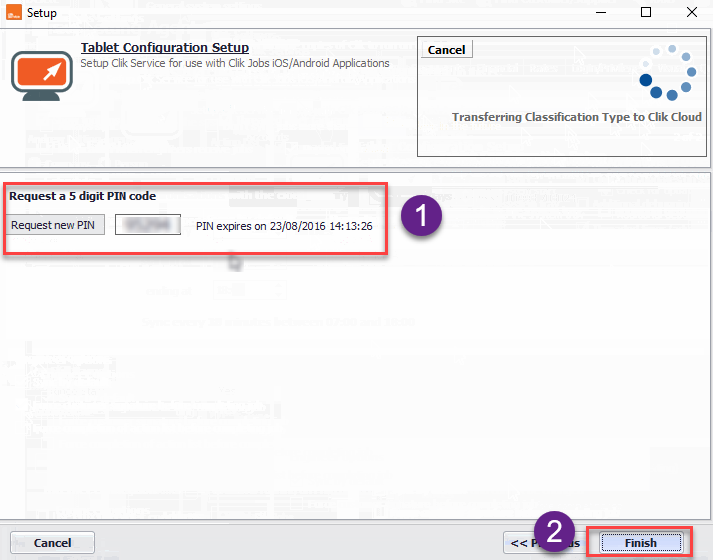
Task: Click the purple number 1 marker
Action: tap(422, 215)
